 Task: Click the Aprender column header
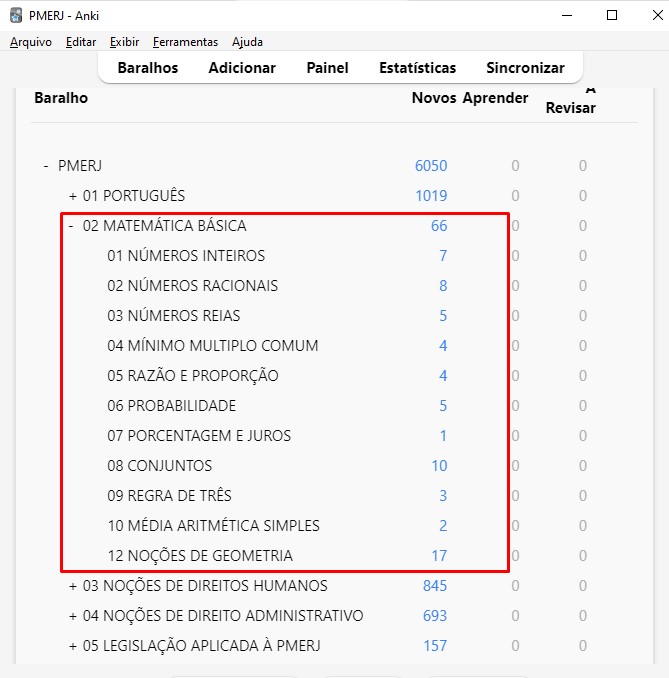(495, 98)
